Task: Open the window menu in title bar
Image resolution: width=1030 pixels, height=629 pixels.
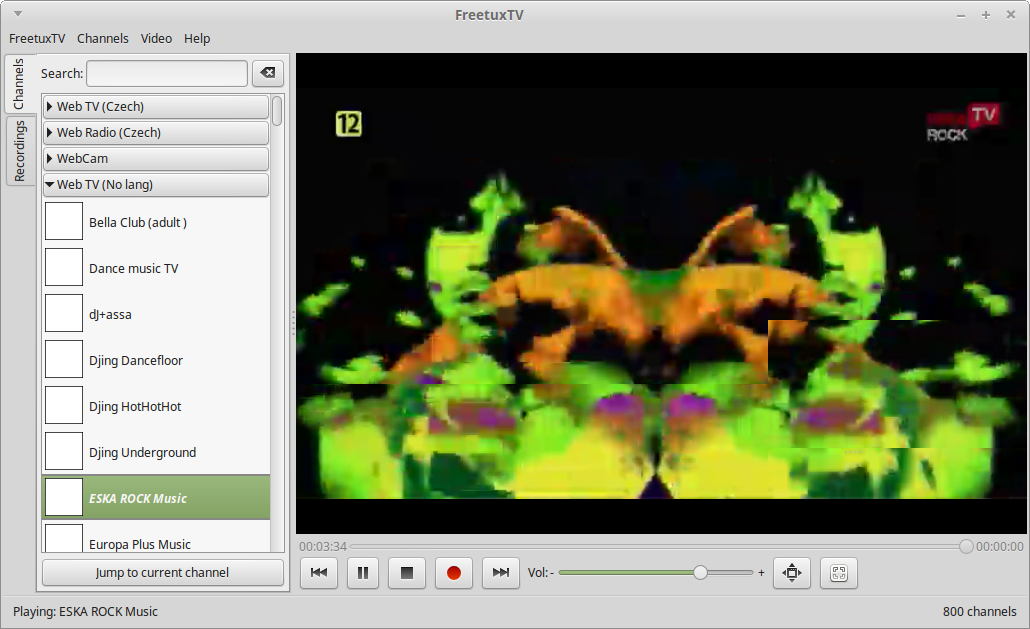Action: pyautogui.click(x=18, y=14)
